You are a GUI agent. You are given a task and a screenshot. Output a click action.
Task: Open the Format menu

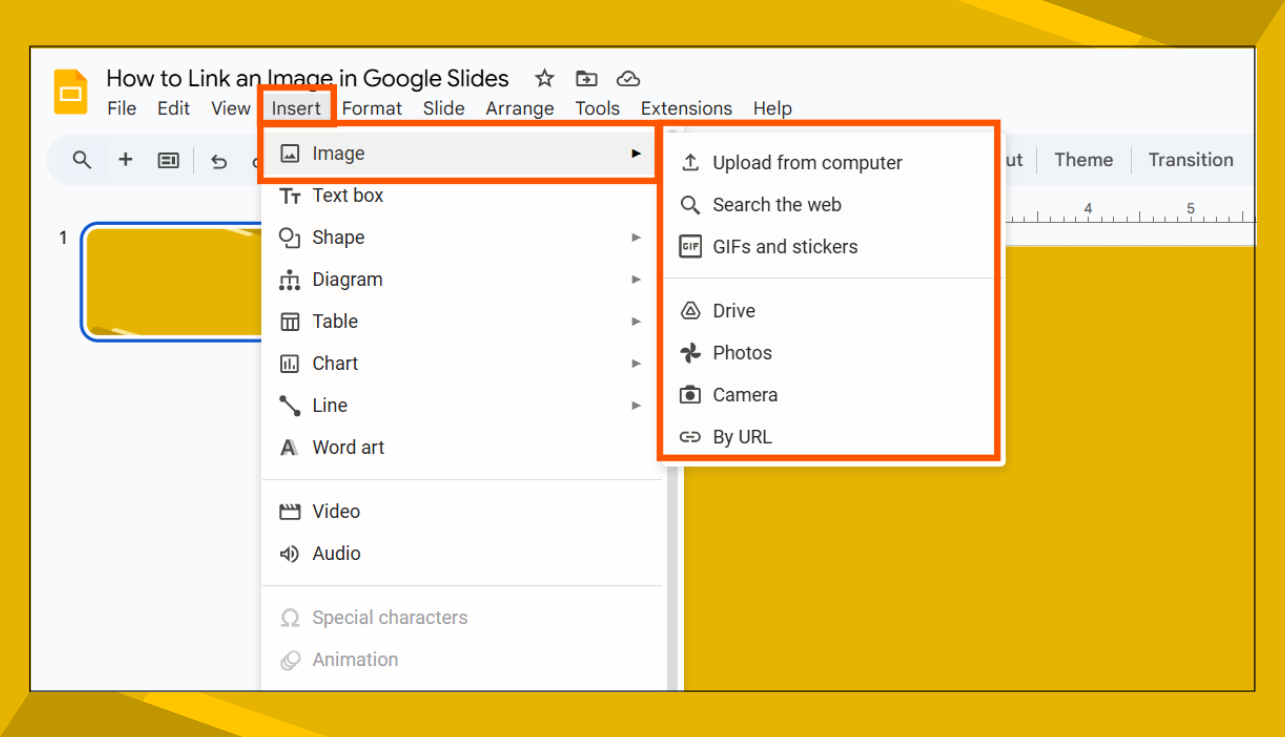tap(371, 108)
